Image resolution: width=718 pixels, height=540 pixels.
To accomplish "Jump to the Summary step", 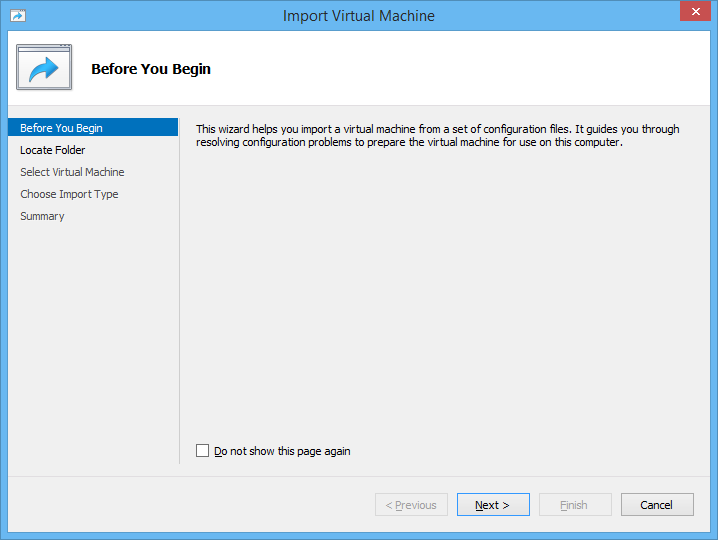I will (42, 216).
